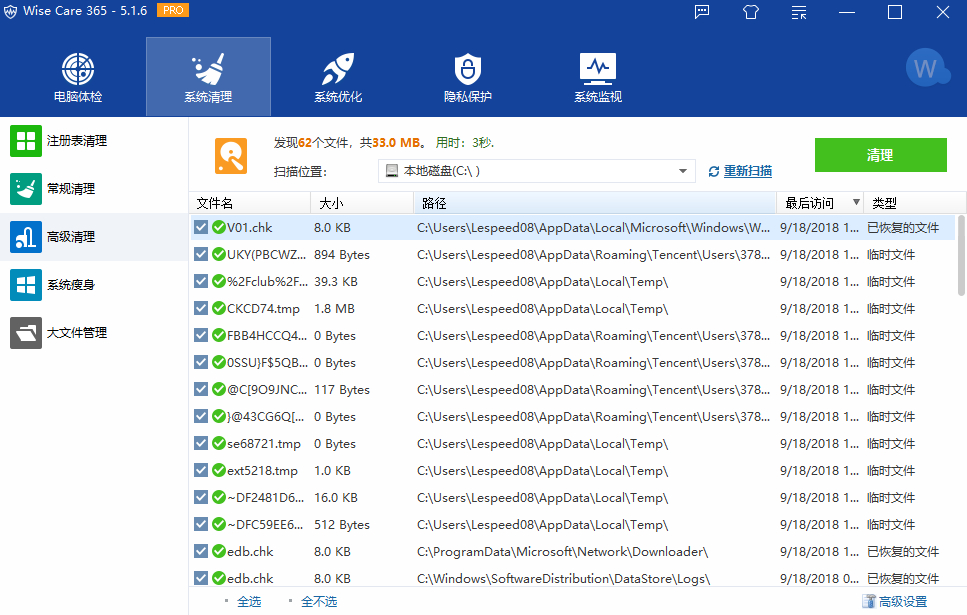Uncheck the se68721.tmp file checkbox
This screenshot has height=615, width=967.
[x=200, y=443]
